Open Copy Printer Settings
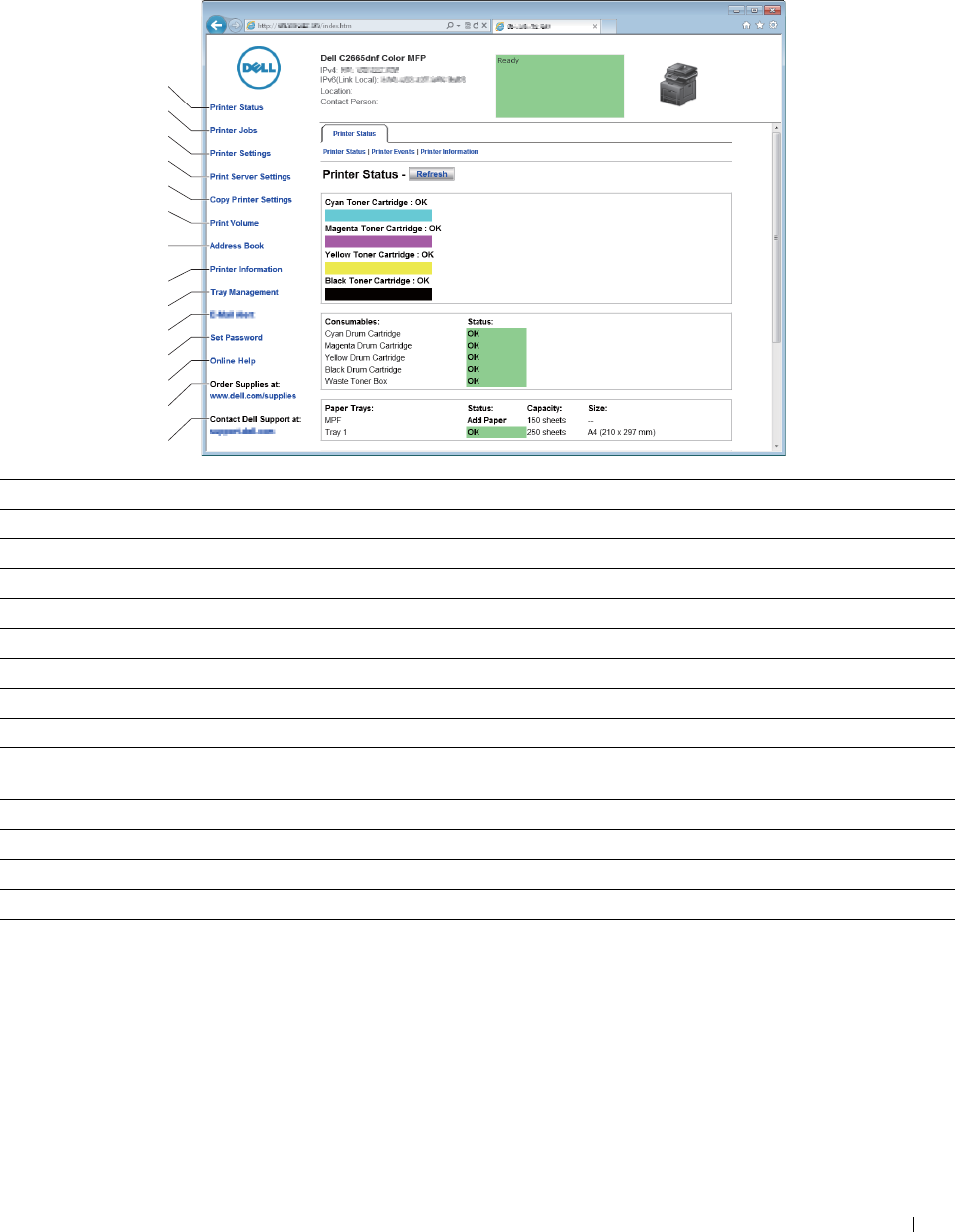Viewport: 955px width, 1232px height. pyautogui.click(x=251, y=200)
